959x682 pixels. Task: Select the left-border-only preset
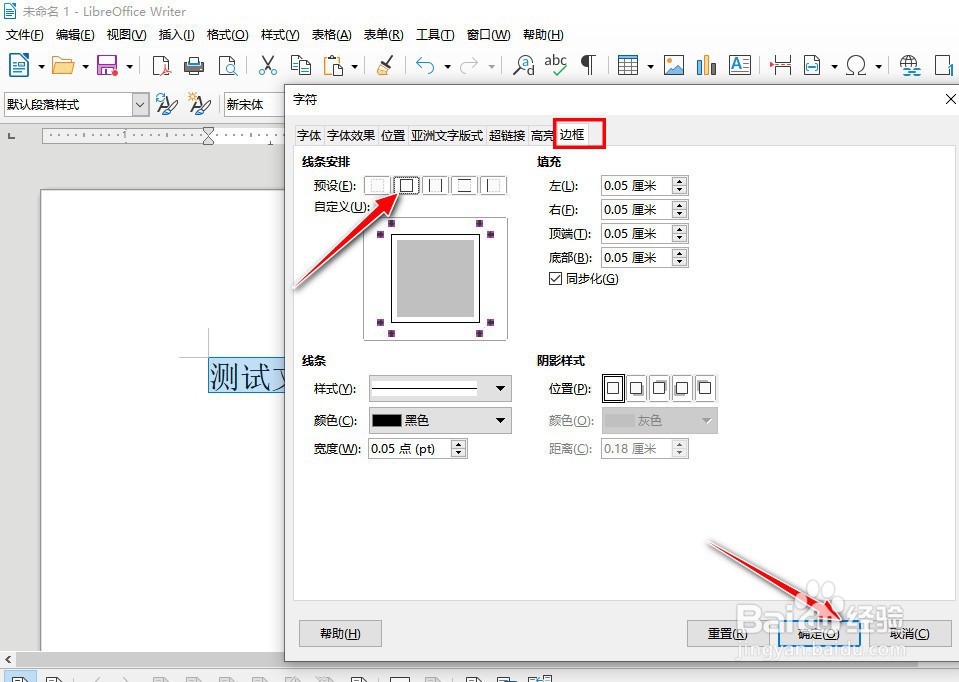(x=493, y=185)
